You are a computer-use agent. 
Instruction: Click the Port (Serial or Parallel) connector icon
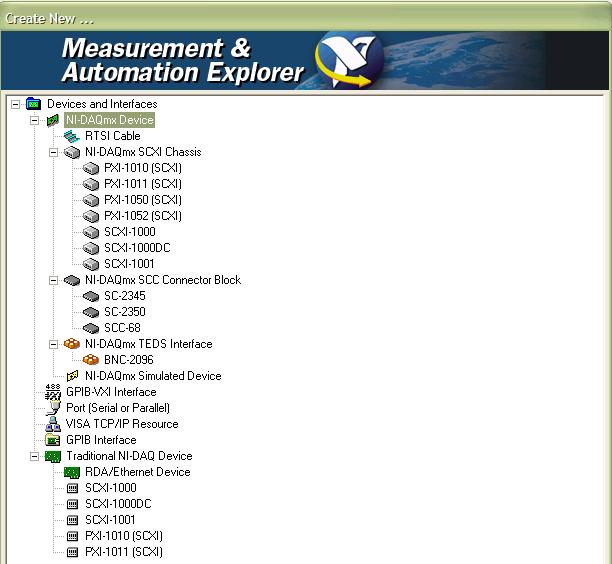click(53, 408)
